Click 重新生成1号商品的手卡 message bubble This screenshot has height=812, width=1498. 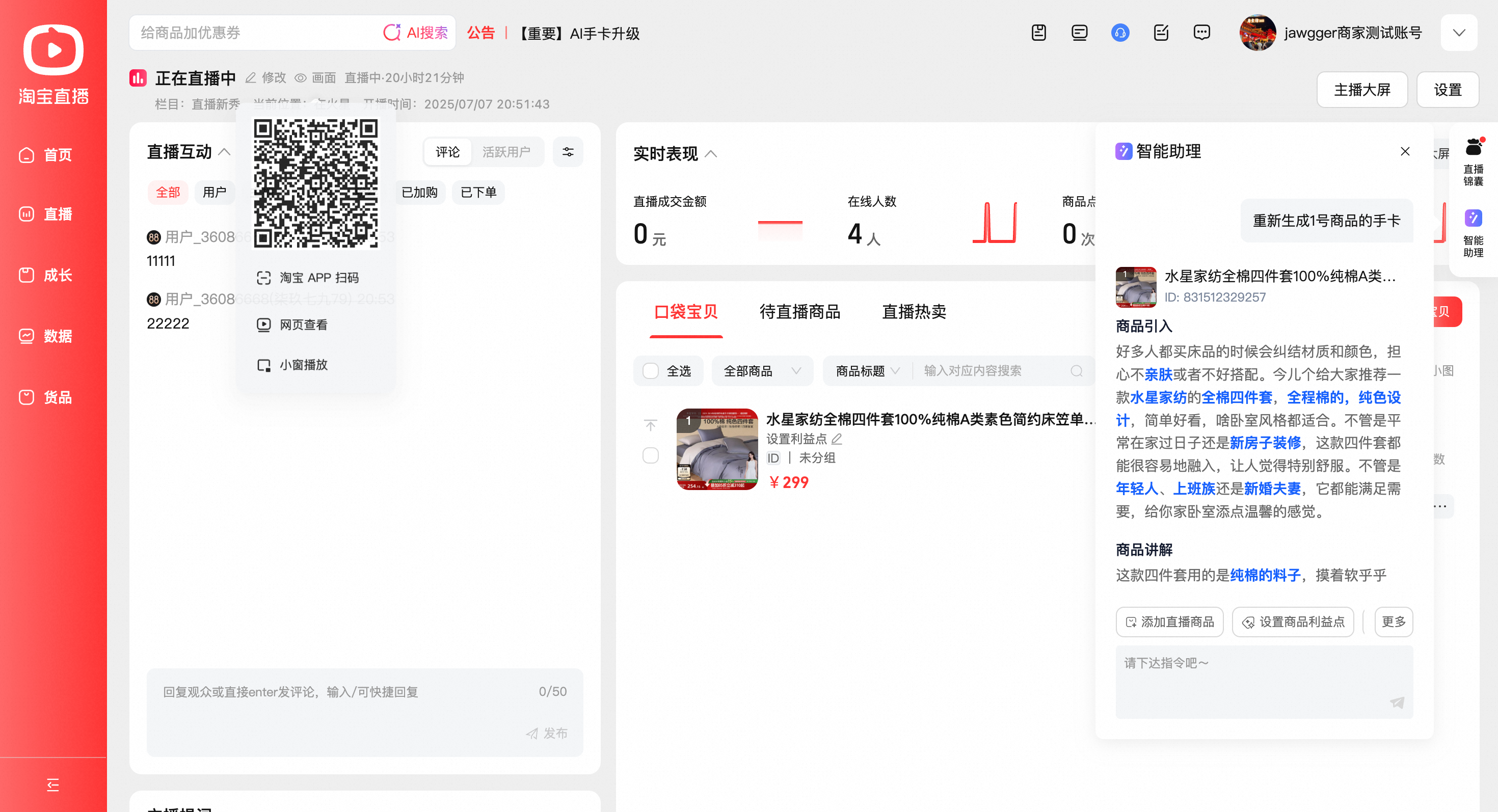coord(1326,221)
